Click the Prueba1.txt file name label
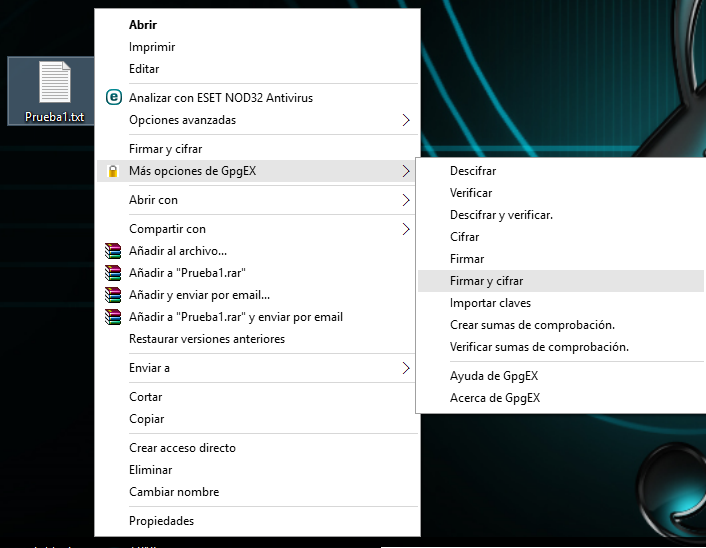 (54, 117)
